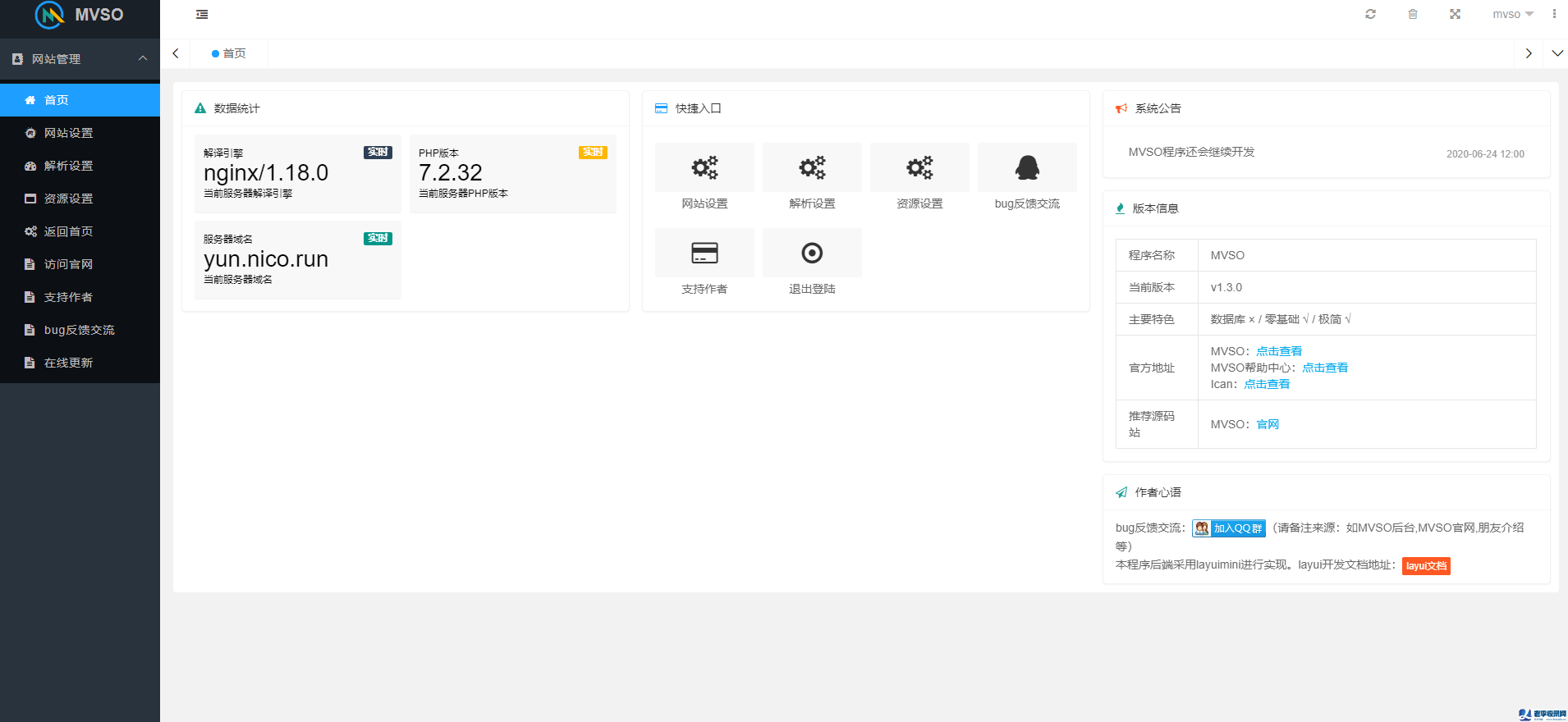Open the 解析设置 gear shortcut icon
This screenshot has height=722, width=1568.
(812, 167)
